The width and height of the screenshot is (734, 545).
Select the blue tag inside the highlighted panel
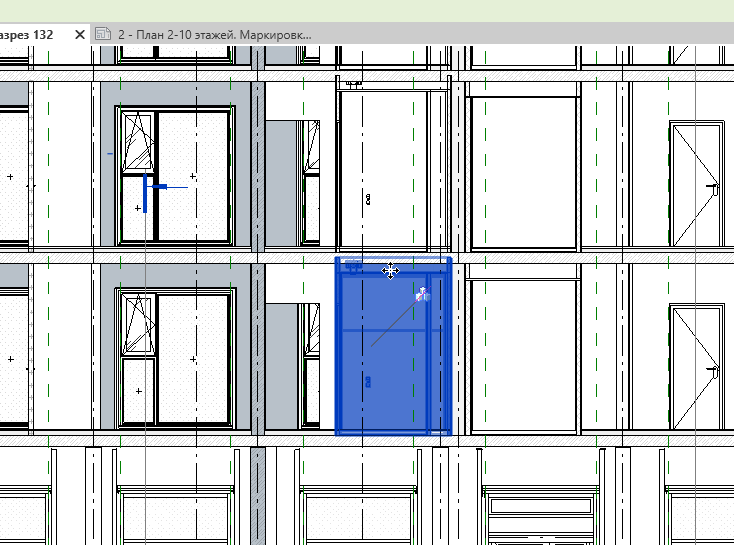pyautogui.click(x=368, y=382)
